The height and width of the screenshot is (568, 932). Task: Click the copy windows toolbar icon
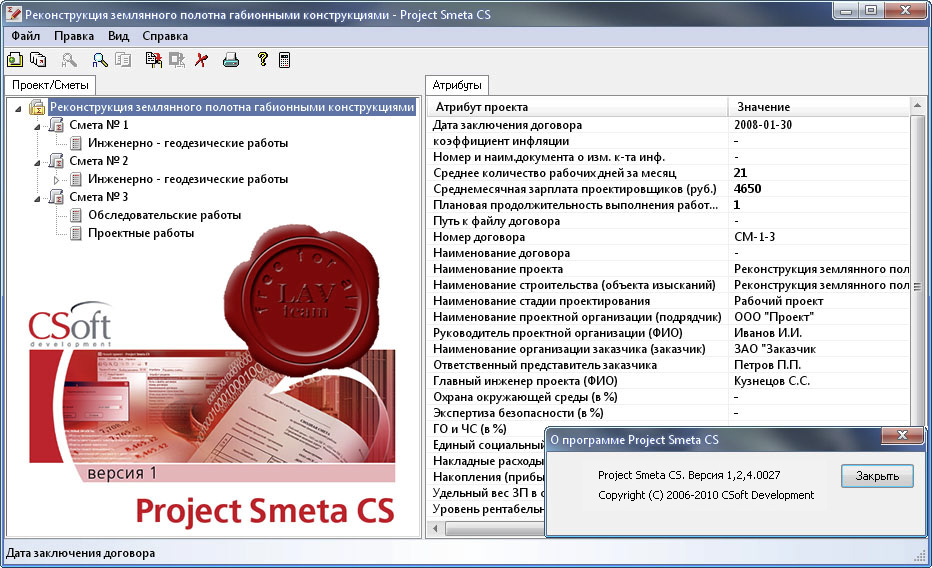[37, 59]
